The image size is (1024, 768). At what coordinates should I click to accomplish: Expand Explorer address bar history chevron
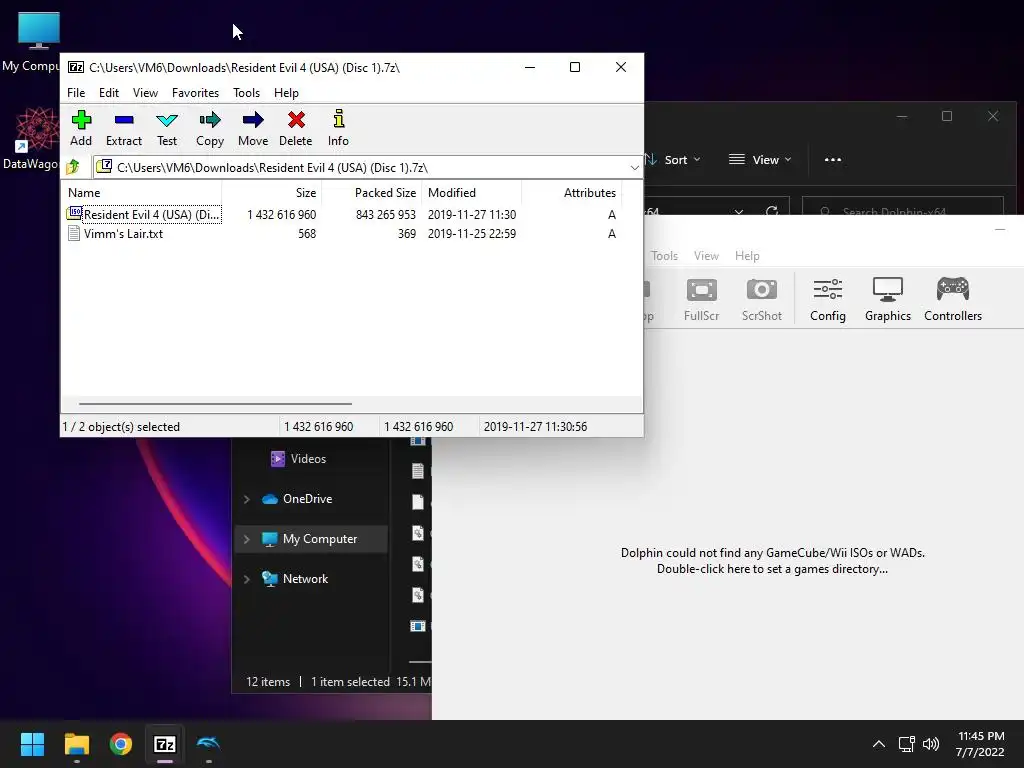click(739, 210)
